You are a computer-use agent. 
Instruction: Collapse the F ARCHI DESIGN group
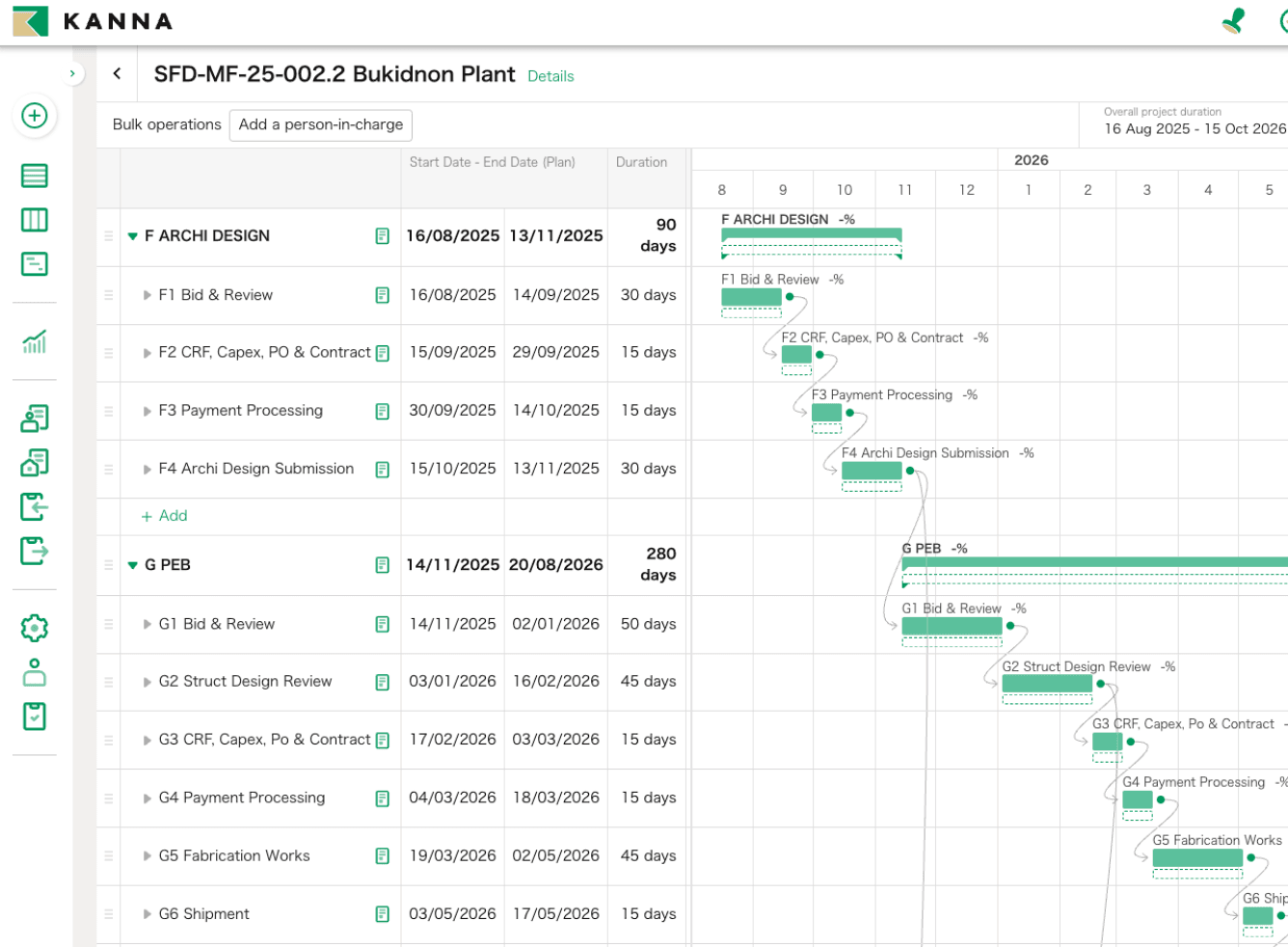click(x=133, y=236)
